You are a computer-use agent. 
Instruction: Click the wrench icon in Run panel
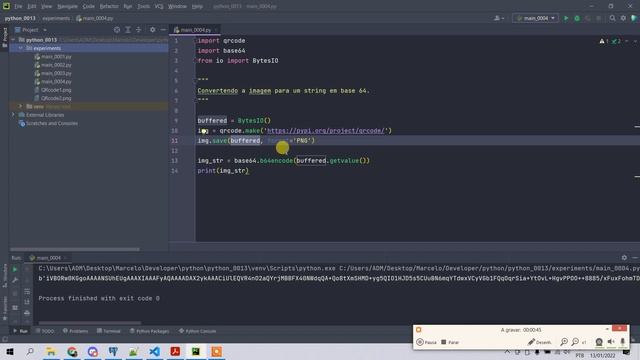click(15, 280)
